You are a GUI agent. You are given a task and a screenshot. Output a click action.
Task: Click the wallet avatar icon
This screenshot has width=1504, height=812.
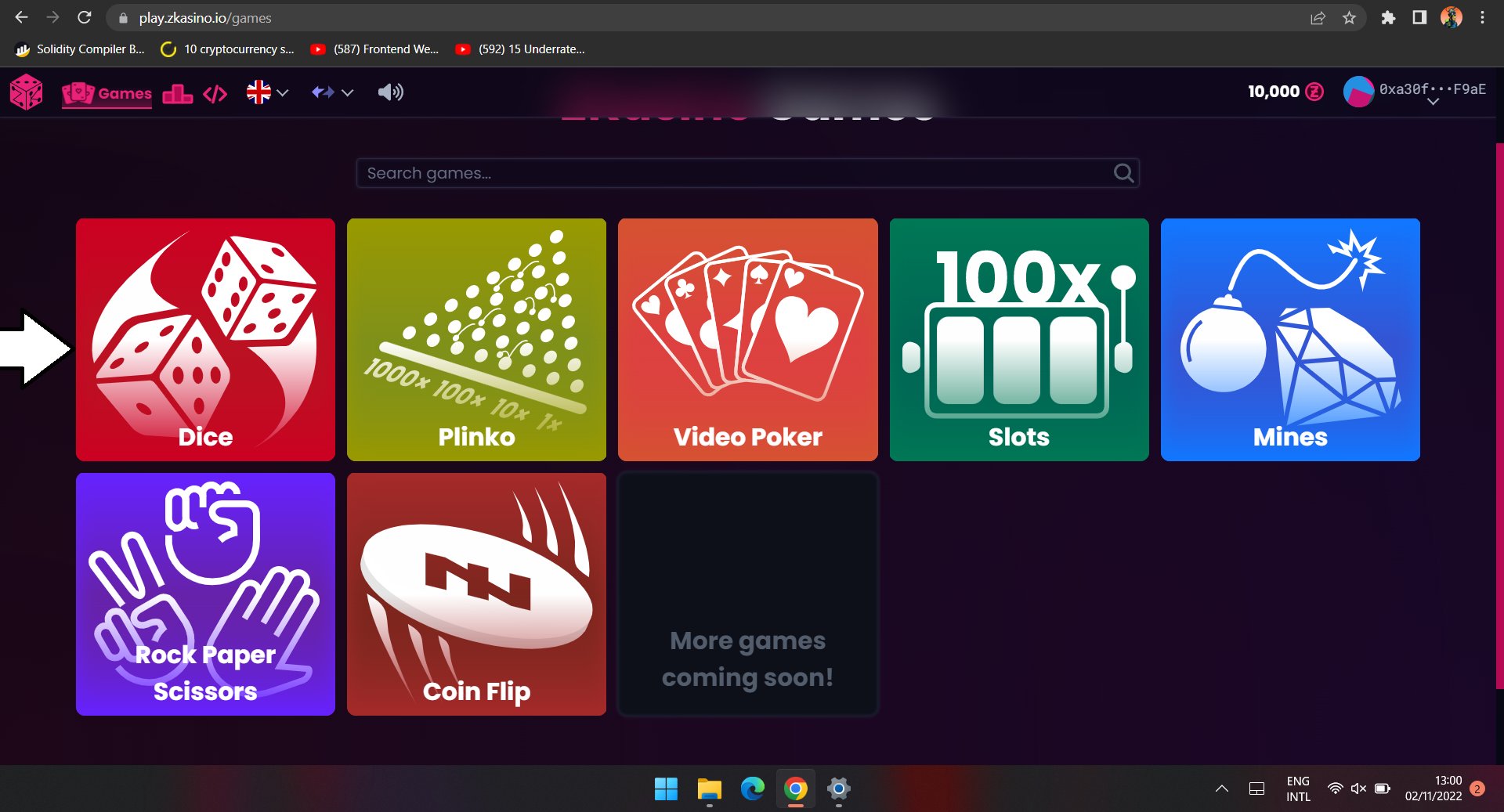coord(1358,92)
